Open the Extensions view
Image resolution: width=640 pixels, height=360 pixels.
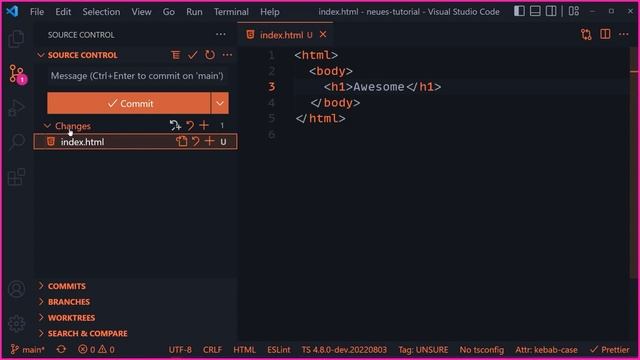coord(16,177)
